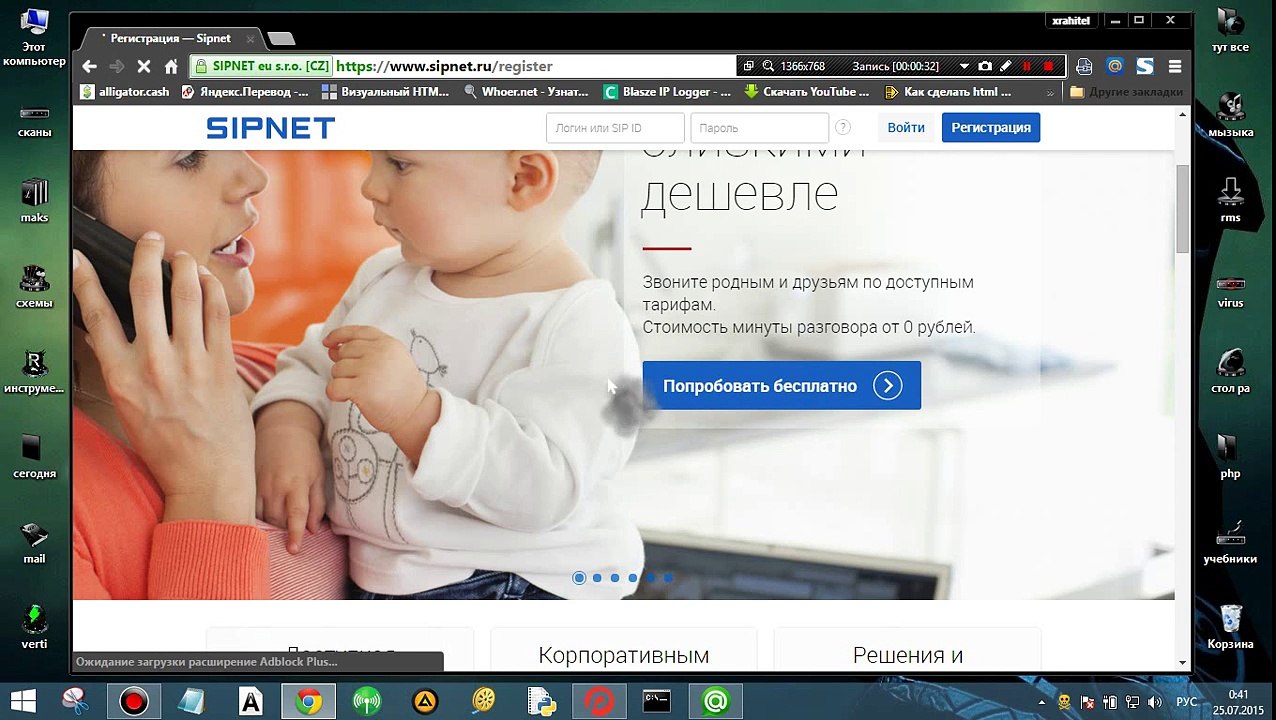Open the Python taskbar icon
Viewport: 1276px width, 720px height.
[x=541, y=701]
